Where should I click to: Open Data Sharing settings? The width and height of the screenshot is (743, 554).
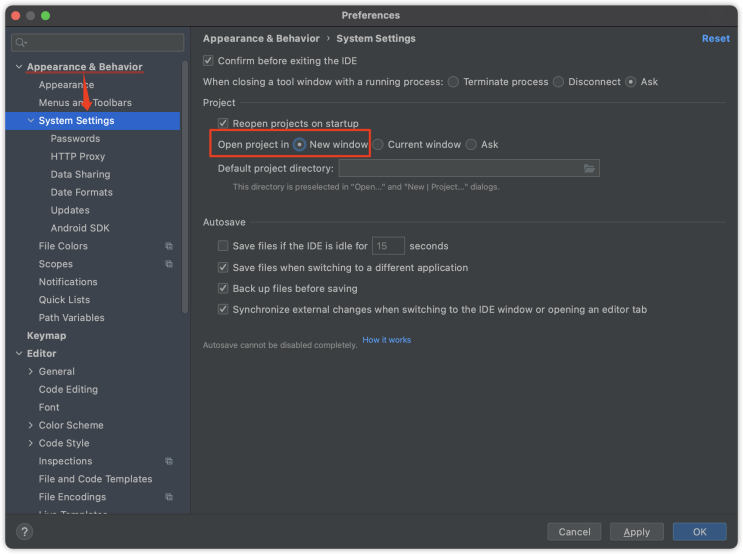[x=81, y=174]
